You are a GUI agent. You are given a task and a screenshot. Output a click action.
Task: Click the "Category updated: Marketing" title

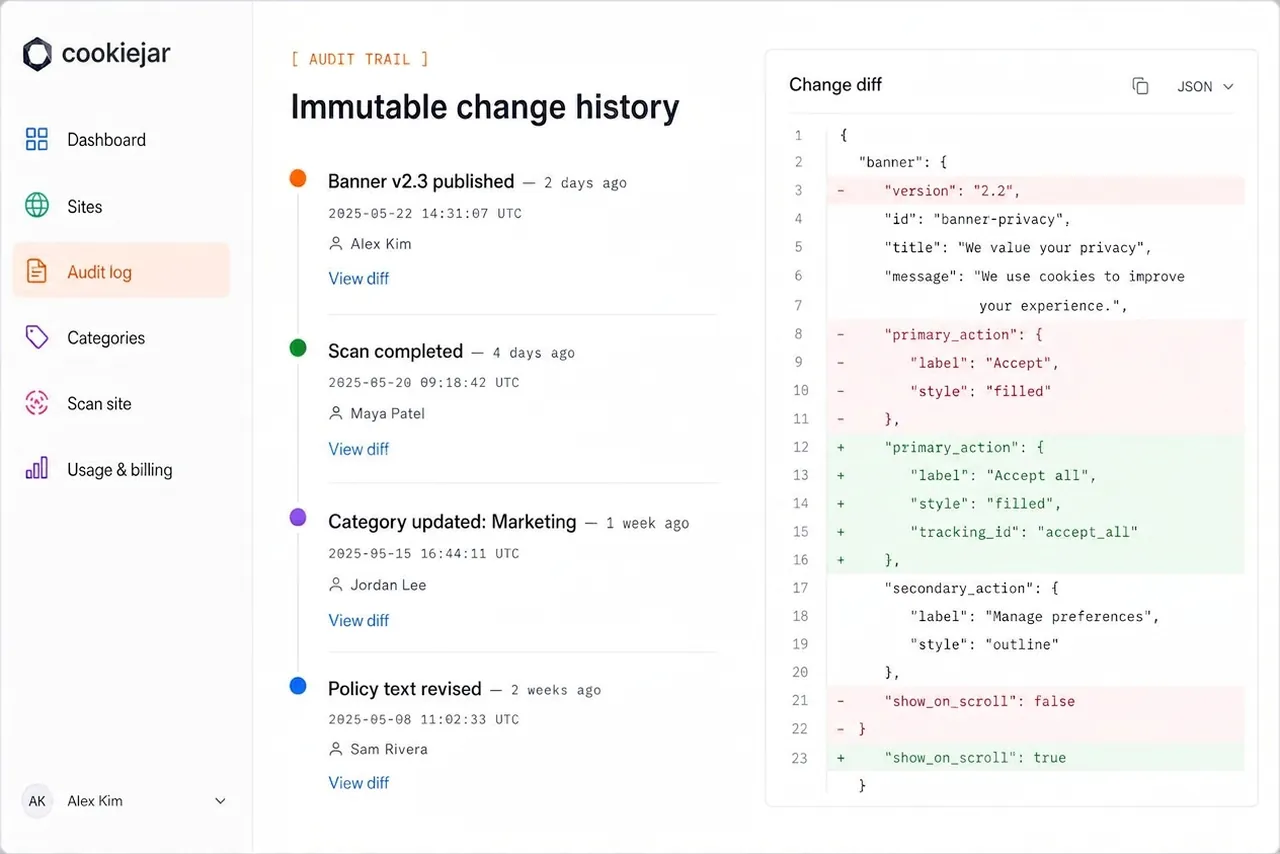click(x=452, y=522)
